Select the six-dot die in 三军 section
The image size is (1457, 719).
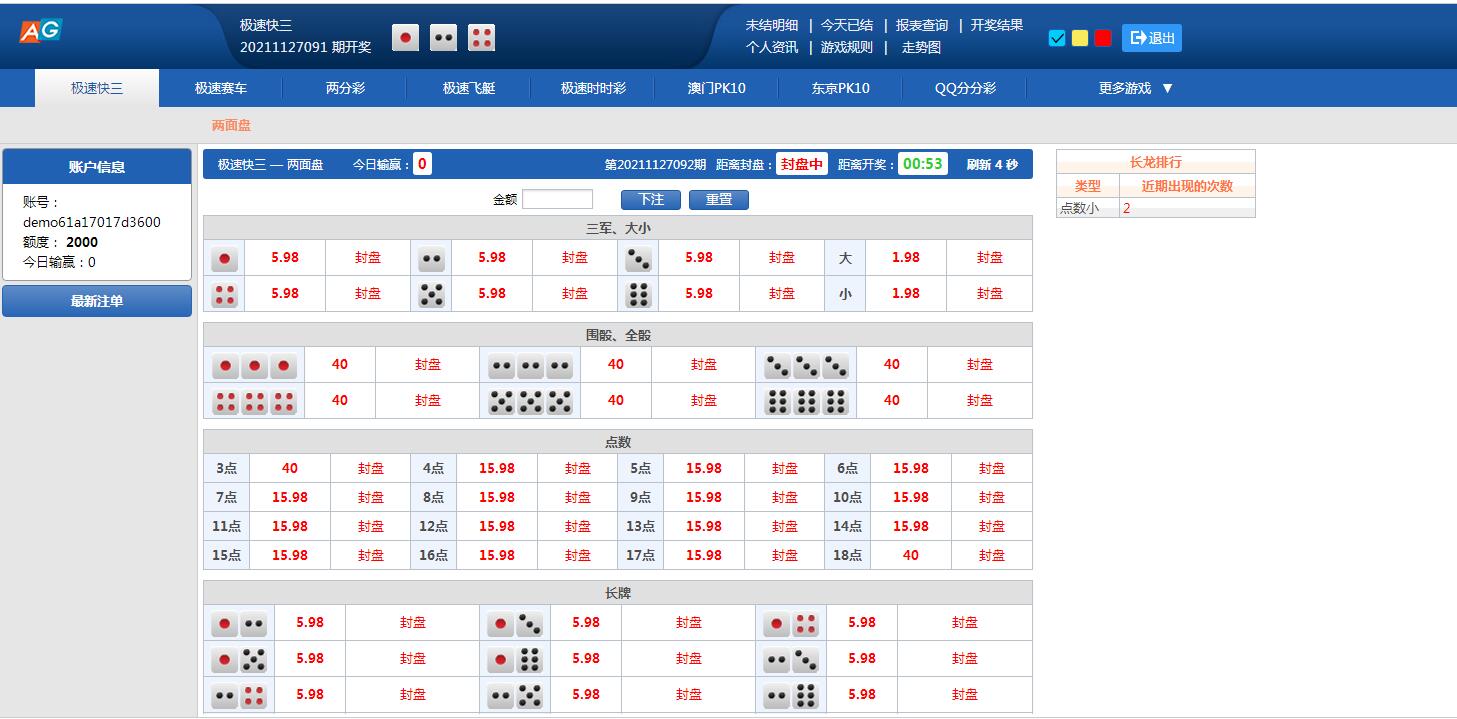638,294
